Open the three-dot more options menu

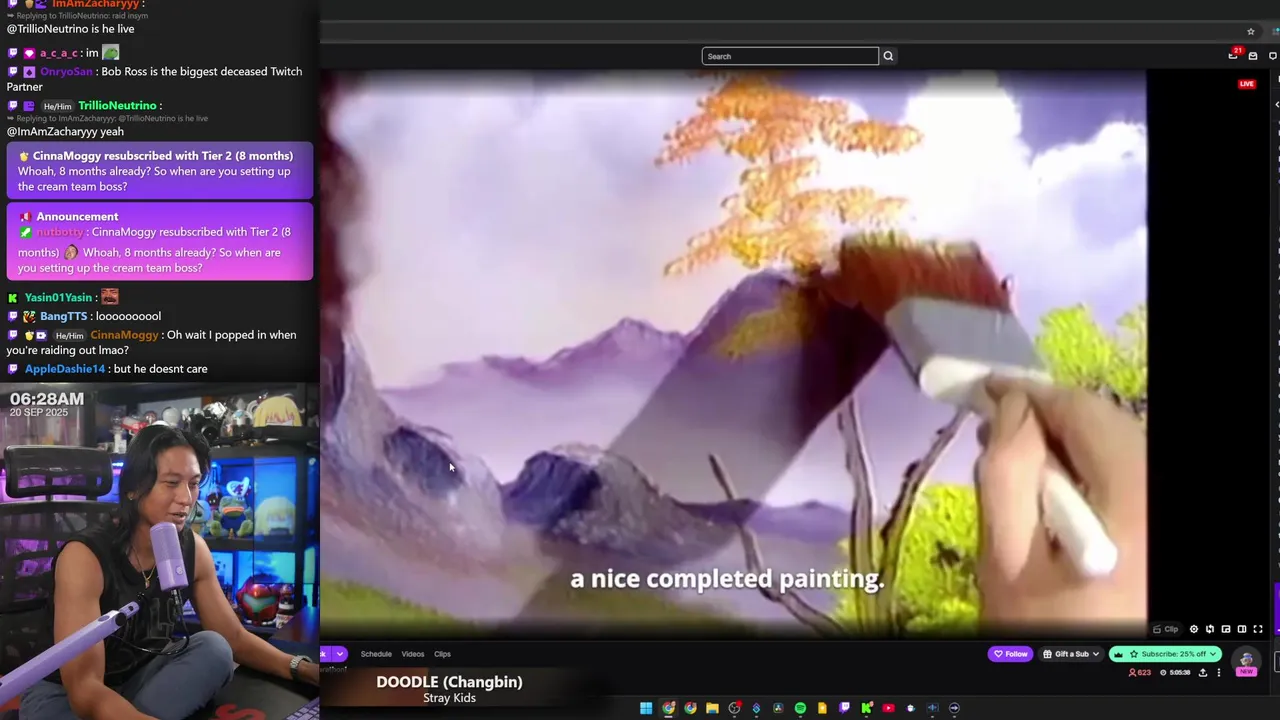1218,672
